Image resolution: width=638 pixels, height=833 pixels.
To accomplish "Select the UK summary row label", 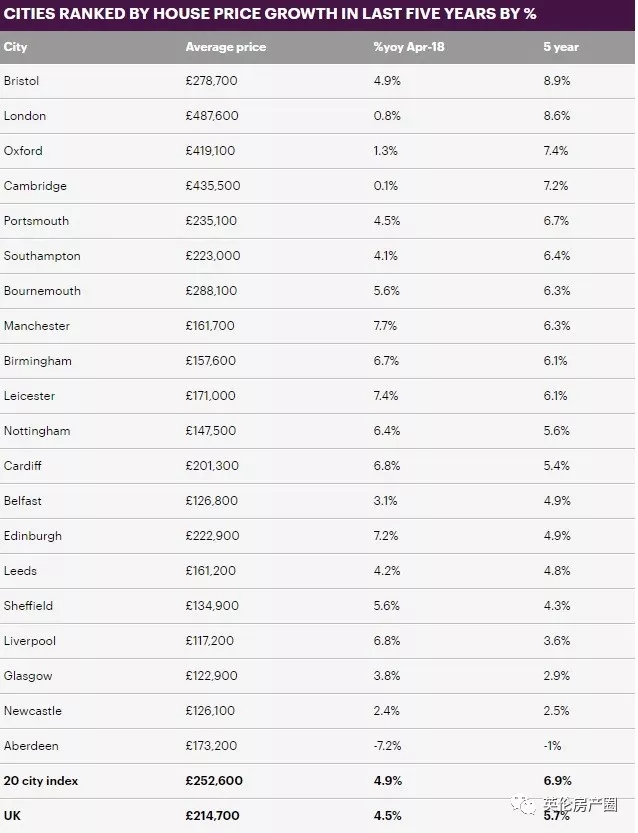I will click(12, 816).
